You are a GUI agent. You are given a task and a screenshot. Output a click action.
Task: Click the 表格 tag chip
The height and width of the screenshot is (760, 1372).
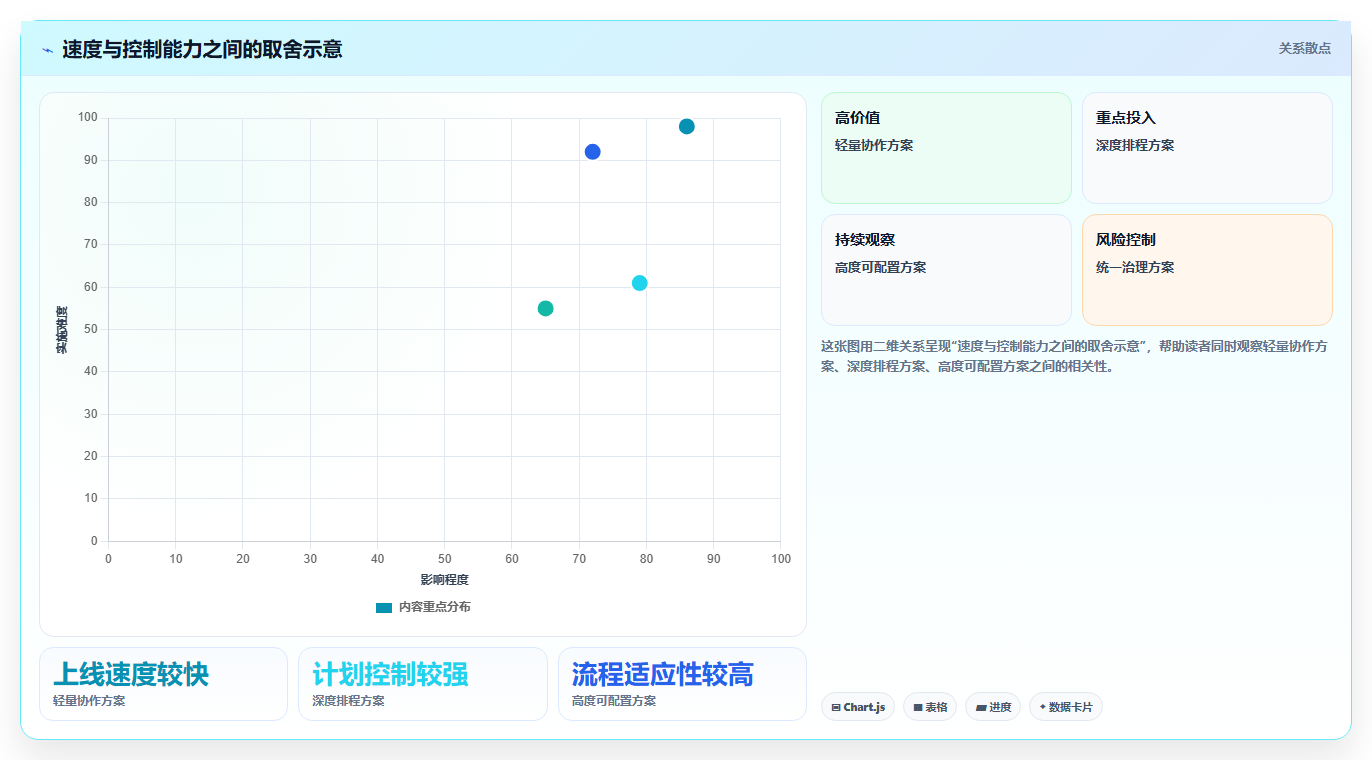tap(930, 707)
